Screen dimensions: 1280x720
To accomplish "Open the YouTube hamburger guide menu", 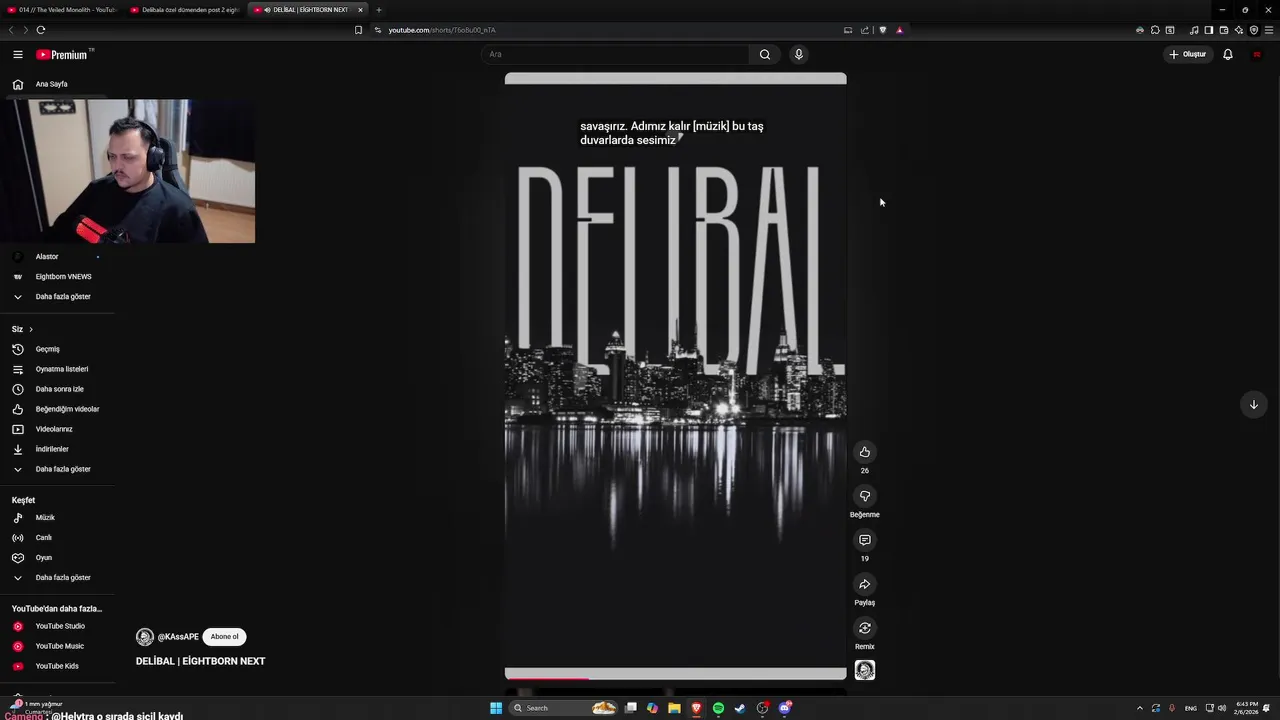I will (x=17, y=55).
